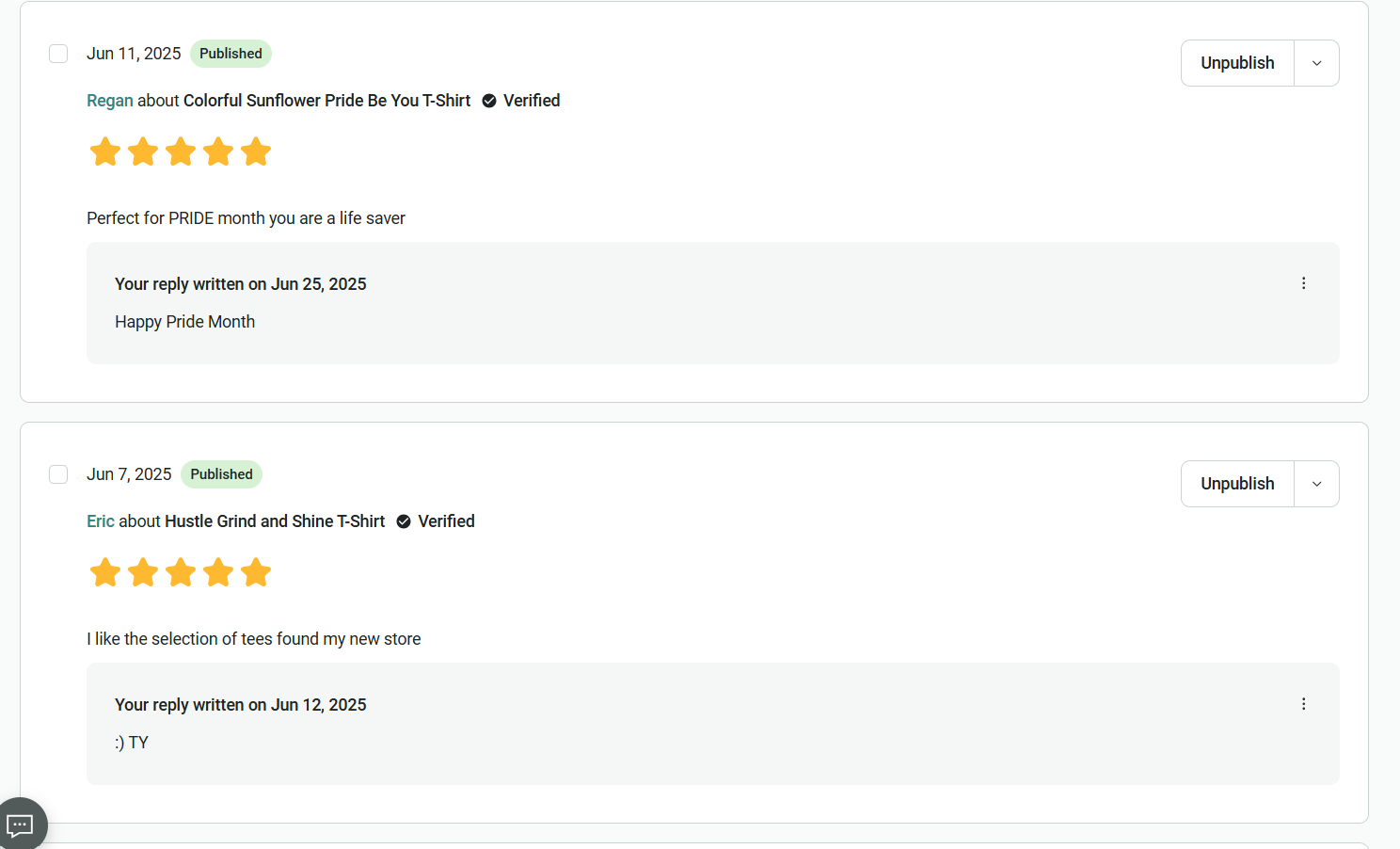Open reviewer Eric's profile link
Viewport: 1400px width, 849px height.
(x=101, y=521)
